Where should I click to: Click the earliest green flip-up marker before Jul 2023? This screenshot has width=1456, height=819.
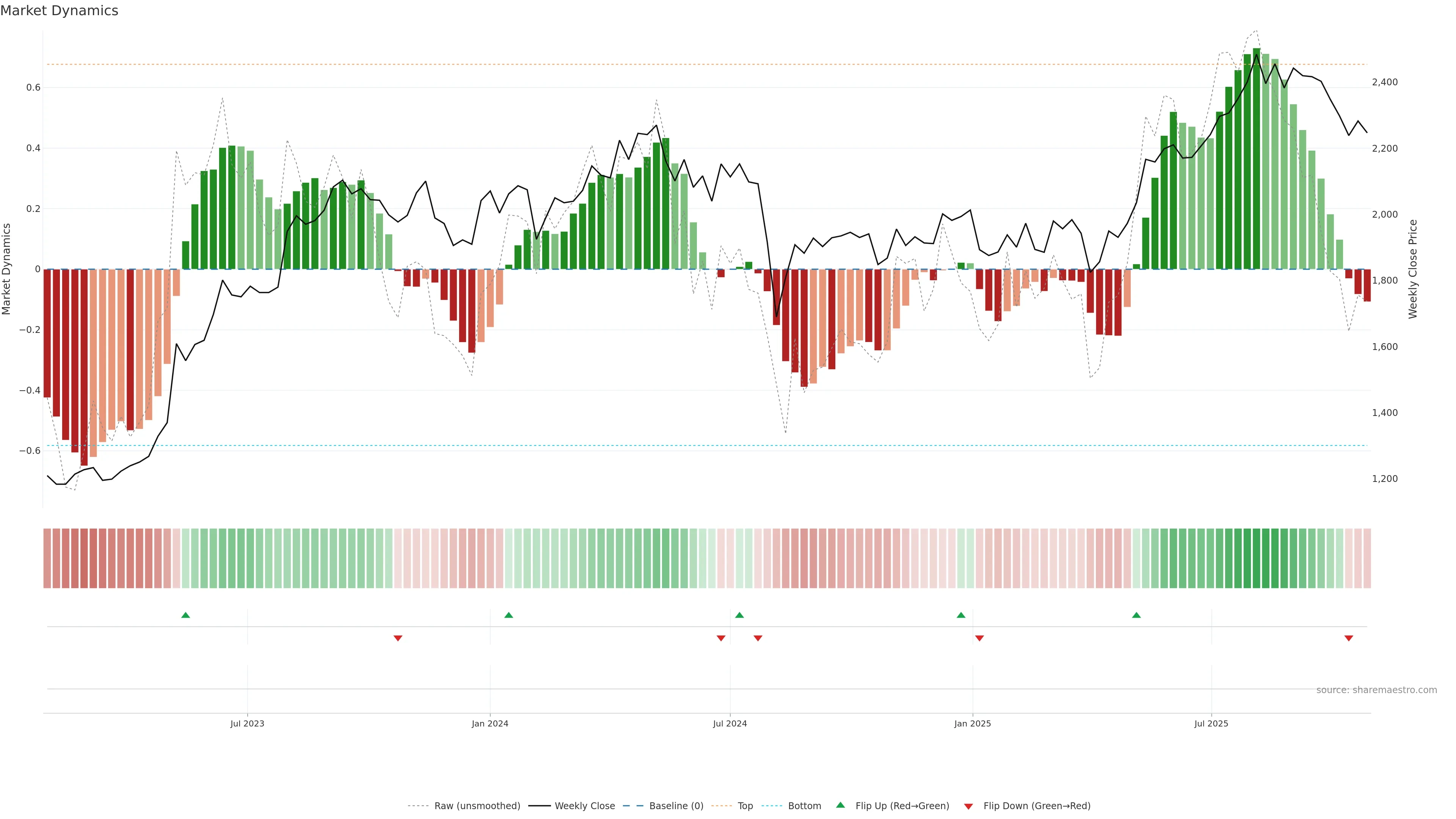point(185,615)
